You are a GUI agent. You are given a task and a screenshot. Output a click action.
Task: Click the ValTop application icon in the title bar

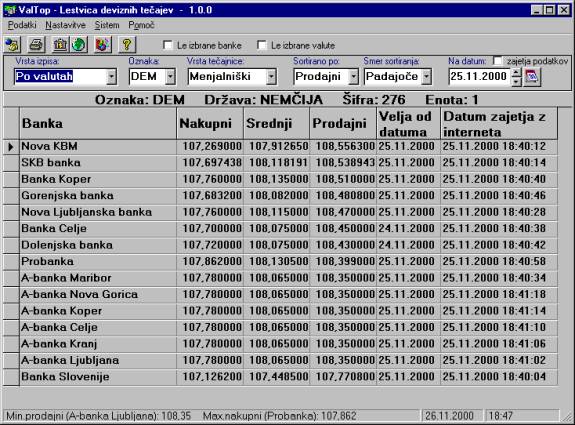tap(10, 10)
